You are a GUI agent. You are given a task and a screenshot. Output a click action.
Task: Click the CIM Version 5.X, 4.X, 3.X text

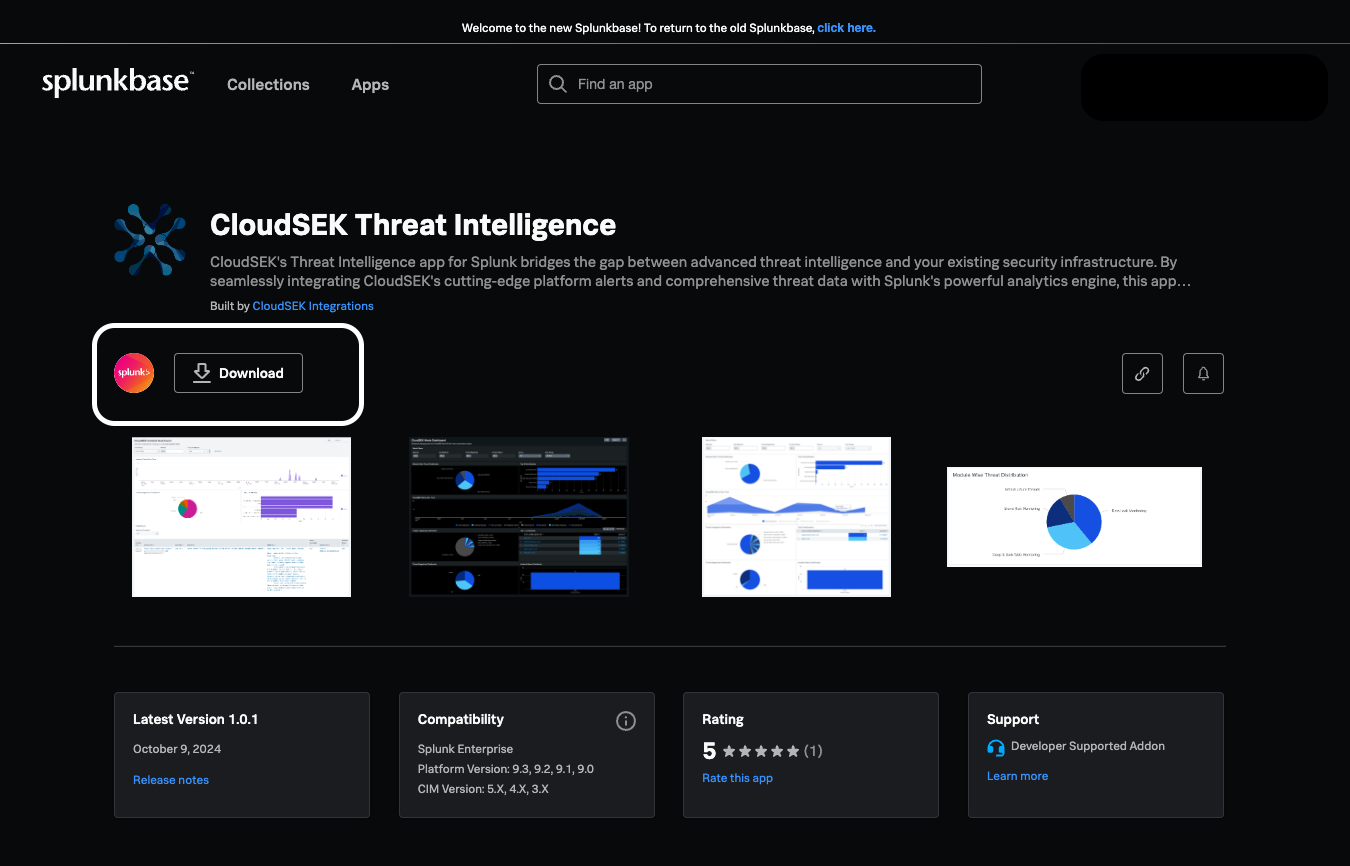483,789
